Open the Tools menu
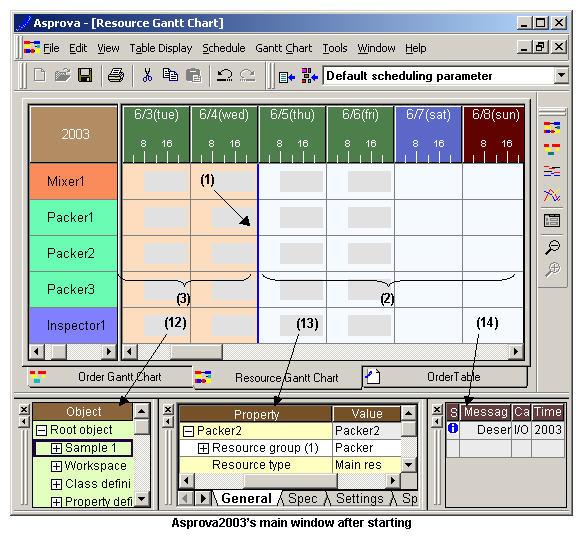Screen dimensions: 586x537 pos(335,48)
